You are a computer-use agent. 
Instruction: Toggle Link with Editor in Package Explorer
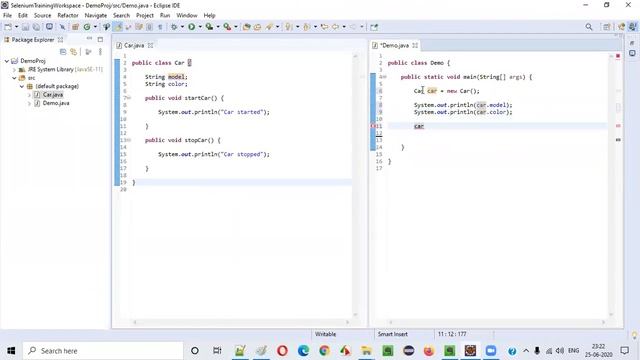(x=73, y=52)
